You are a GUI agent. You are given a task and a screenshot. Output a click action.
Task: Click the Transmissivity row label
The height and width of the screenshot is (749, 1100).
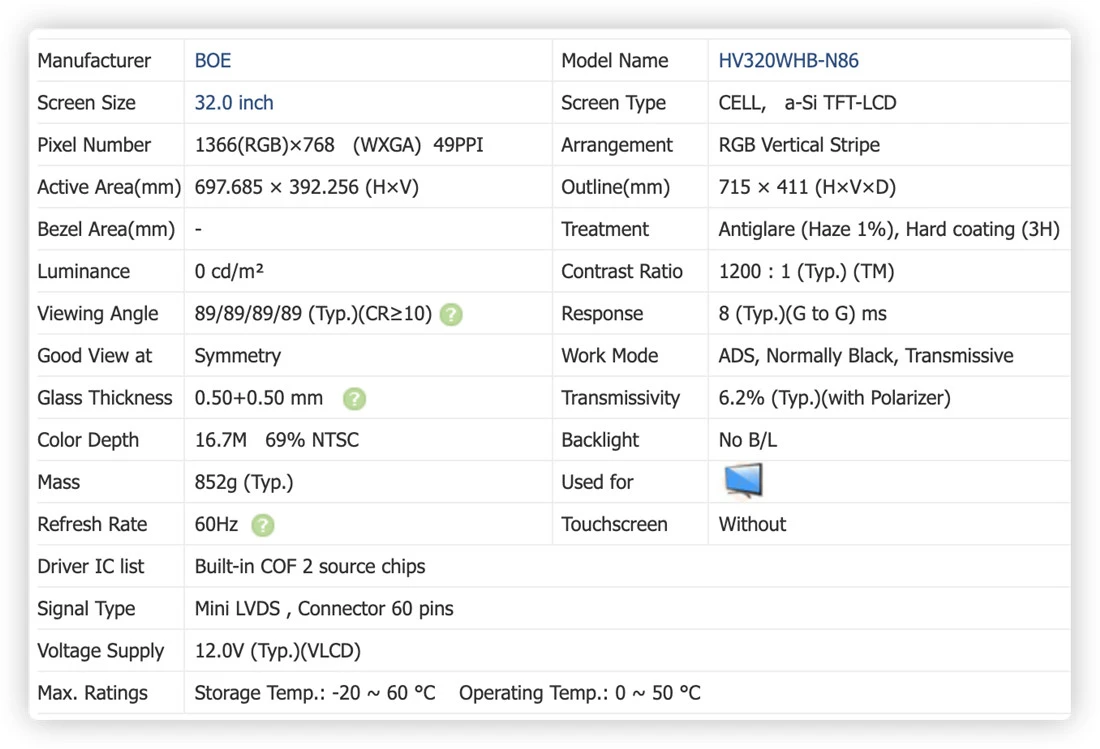pos(621,398)
